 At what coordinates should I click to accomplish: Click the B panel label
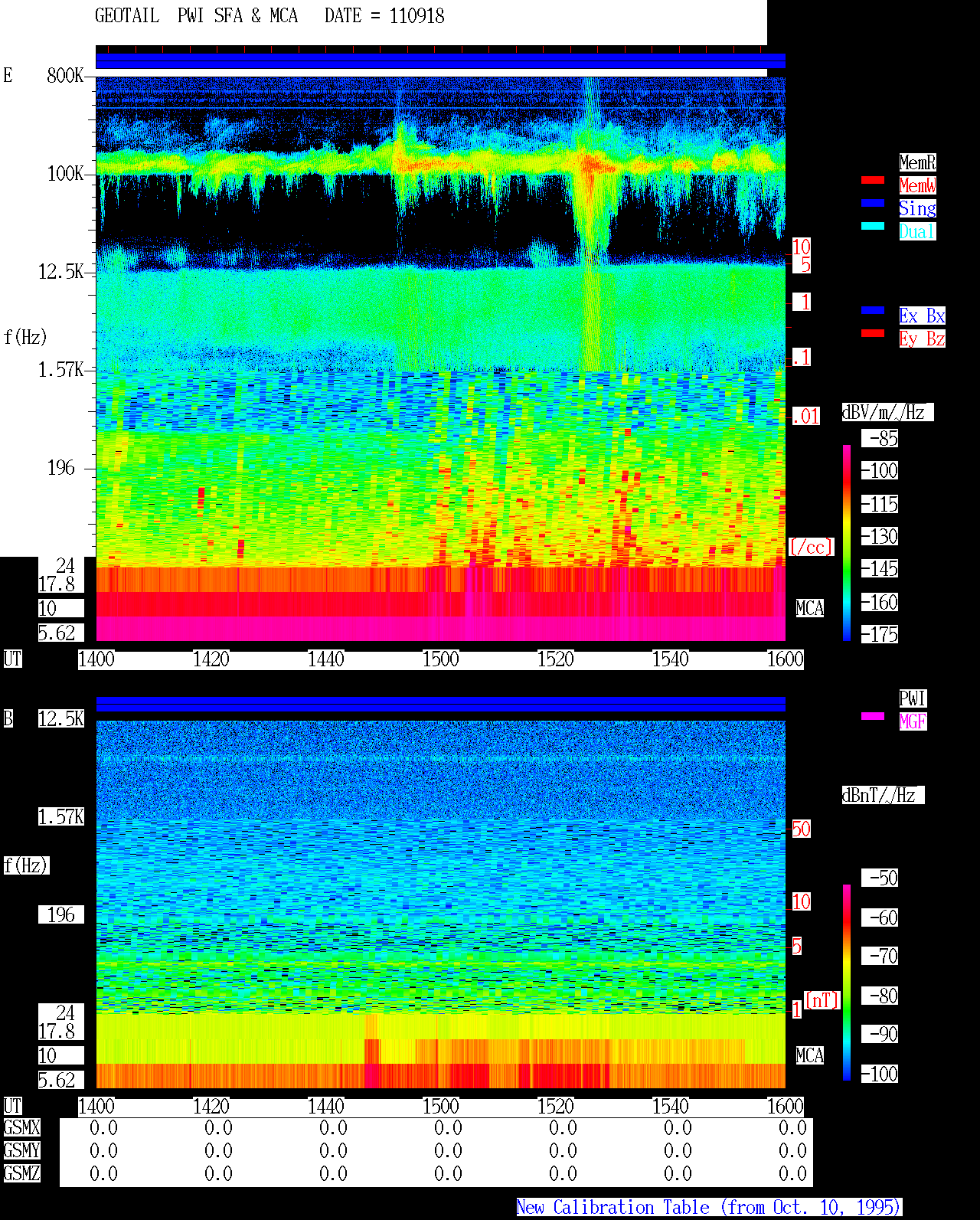point(8,718)
